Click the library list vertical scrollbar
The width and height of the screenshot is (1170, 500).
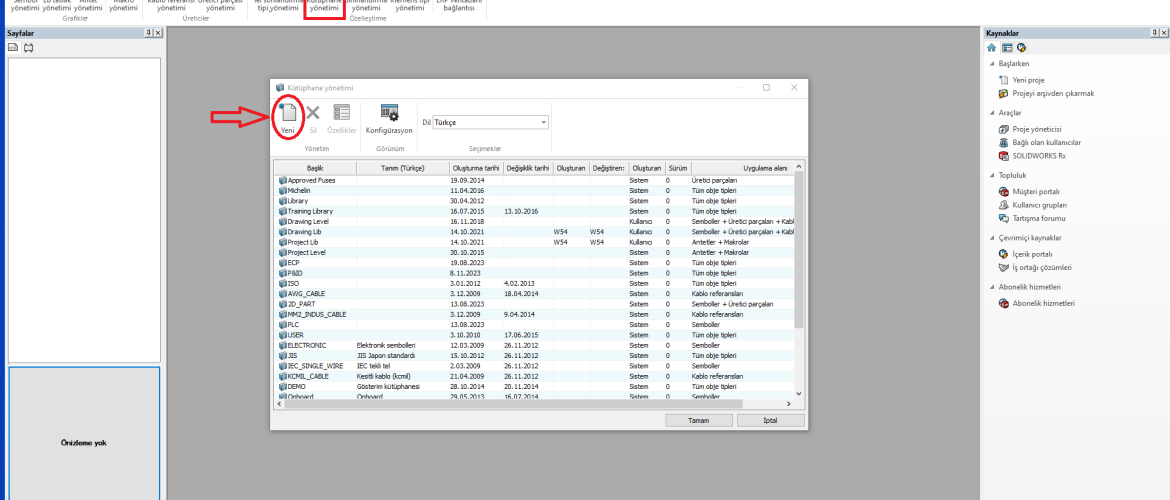point(798,250)
